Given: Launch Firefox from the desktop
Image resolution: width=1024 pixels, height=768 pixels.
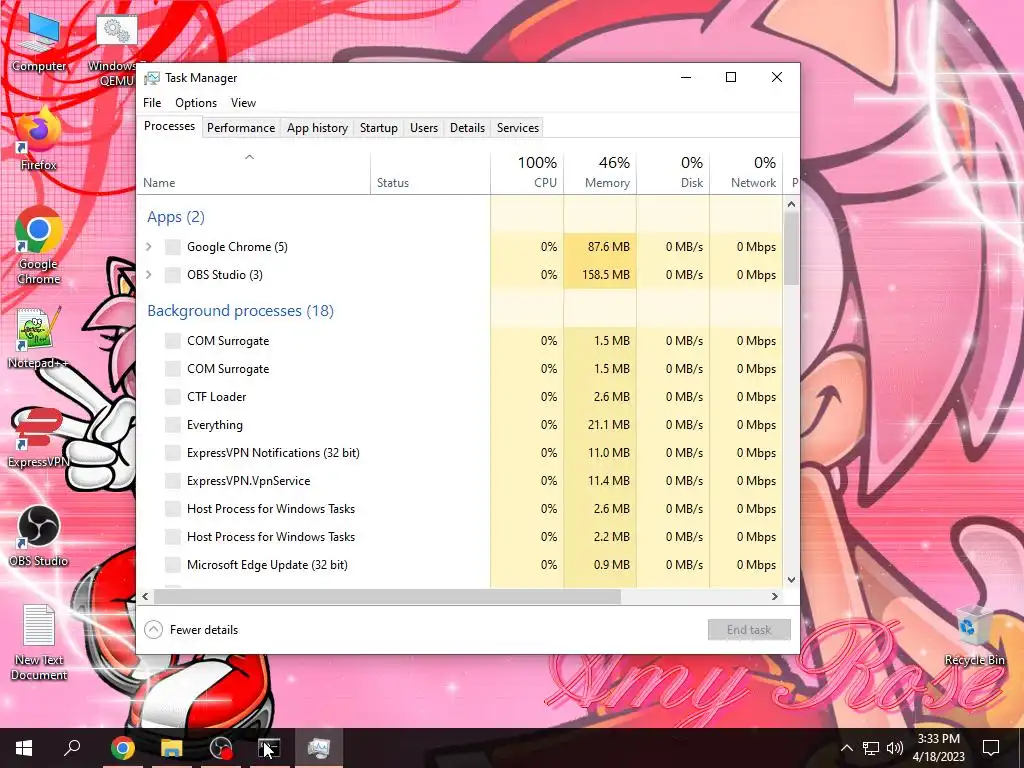Looking at the screenshot, I should [x=39, y=140].
